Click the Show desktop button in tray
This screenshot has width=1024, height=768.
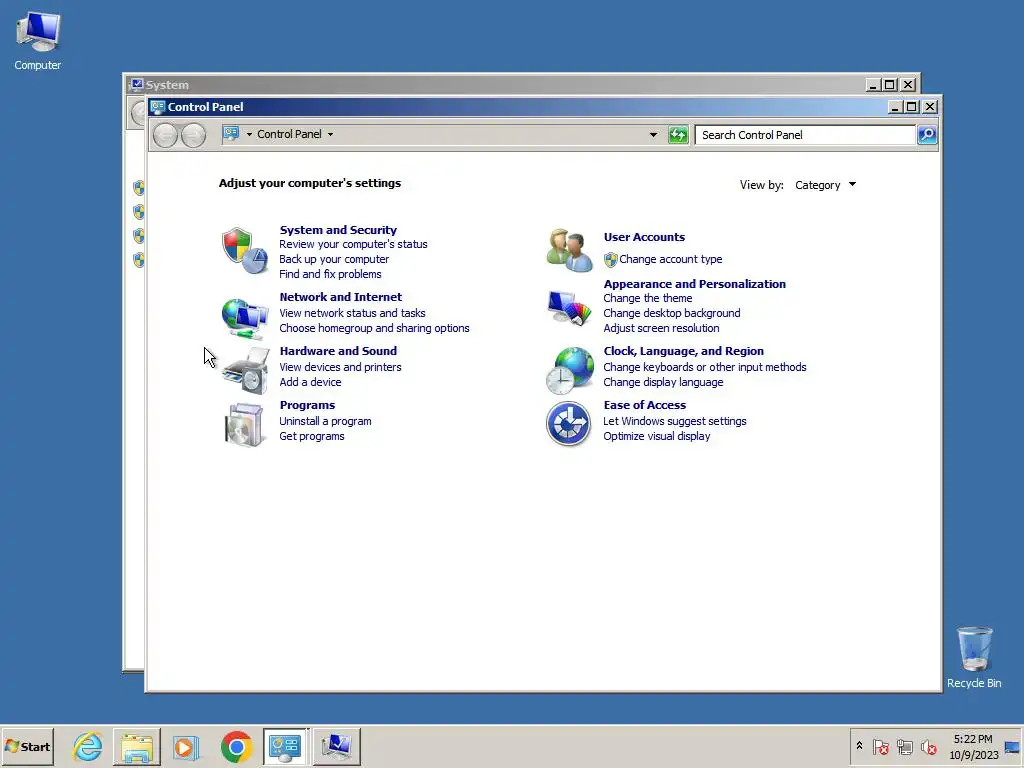pyautogui.click(x=1012, y=746)
